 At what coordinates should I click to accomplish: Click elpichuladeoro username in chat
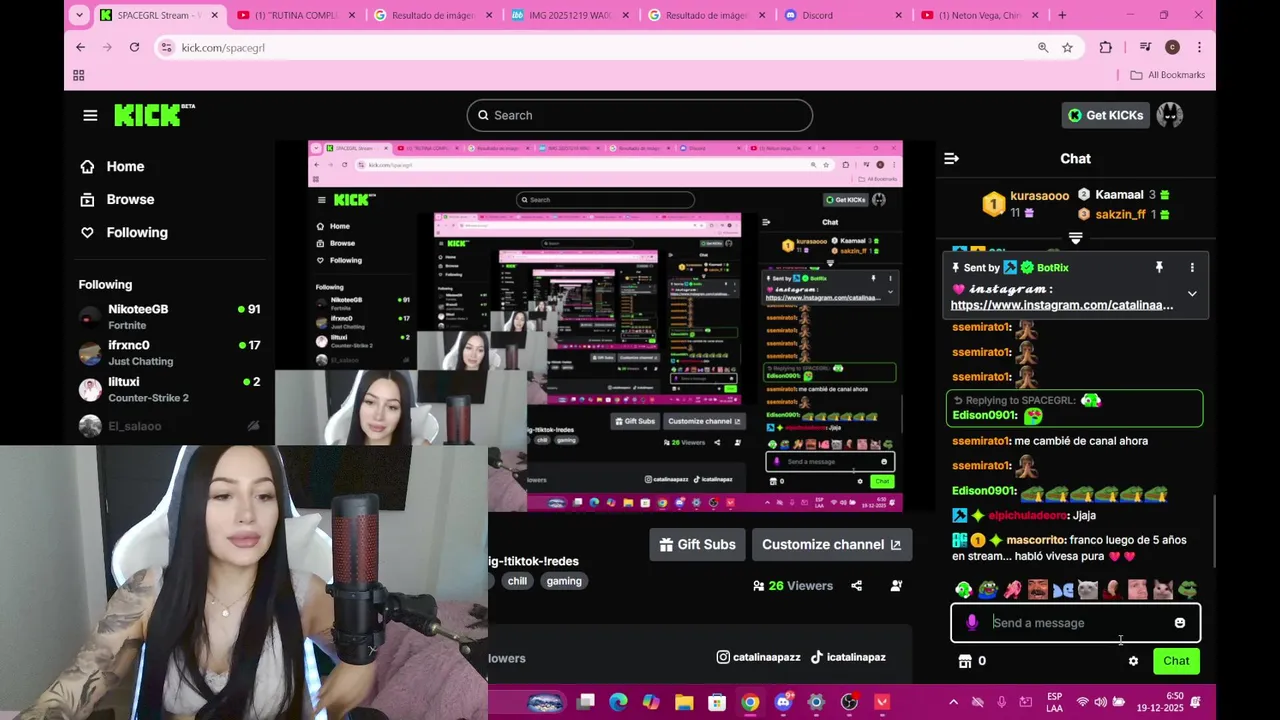(1027, 516)
